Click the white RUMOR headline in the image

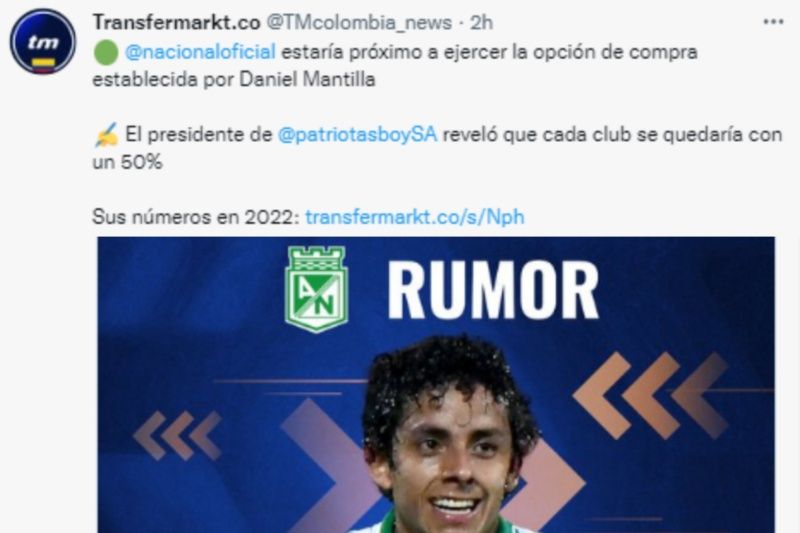493,290
